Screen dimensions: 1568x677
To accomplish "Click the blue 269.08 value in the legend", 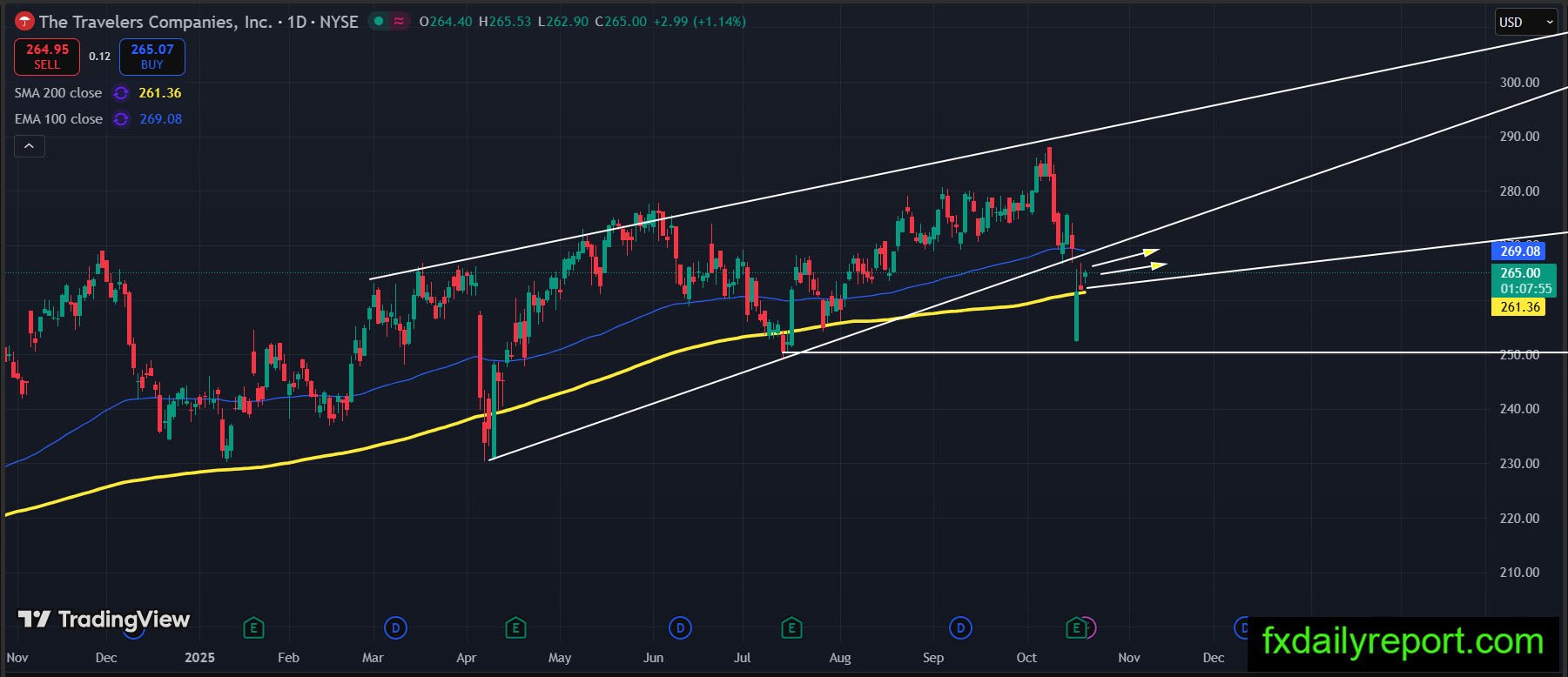I will pos(161,119).
